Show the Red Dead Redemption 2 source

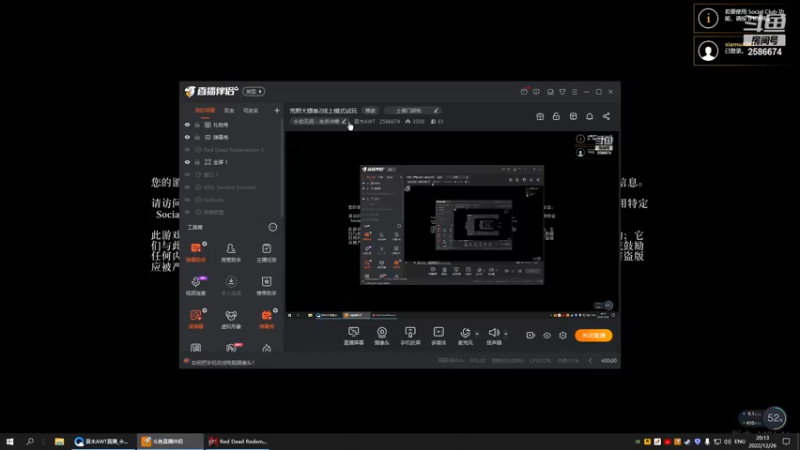tap(187, 150)
